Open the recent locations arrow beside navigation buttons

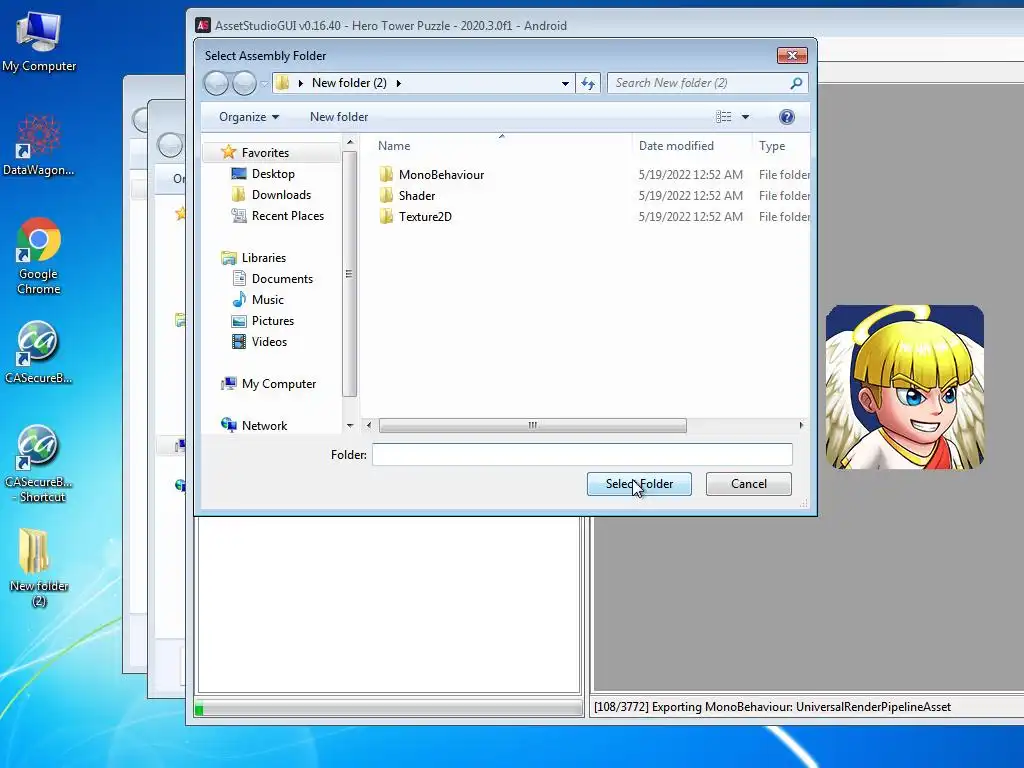coord(264,84)
